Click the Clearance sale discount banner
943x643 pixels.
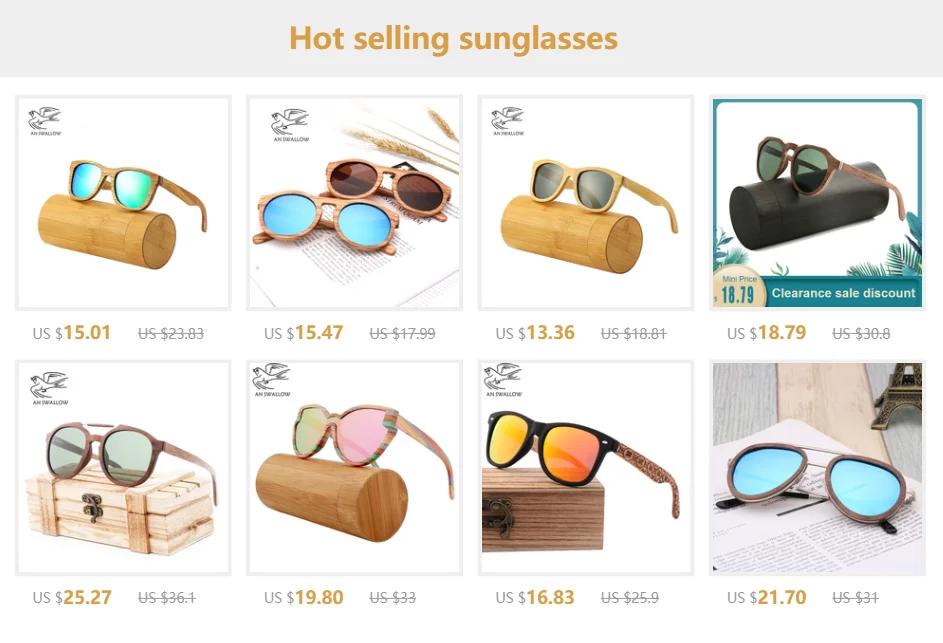tap(843, 293)
